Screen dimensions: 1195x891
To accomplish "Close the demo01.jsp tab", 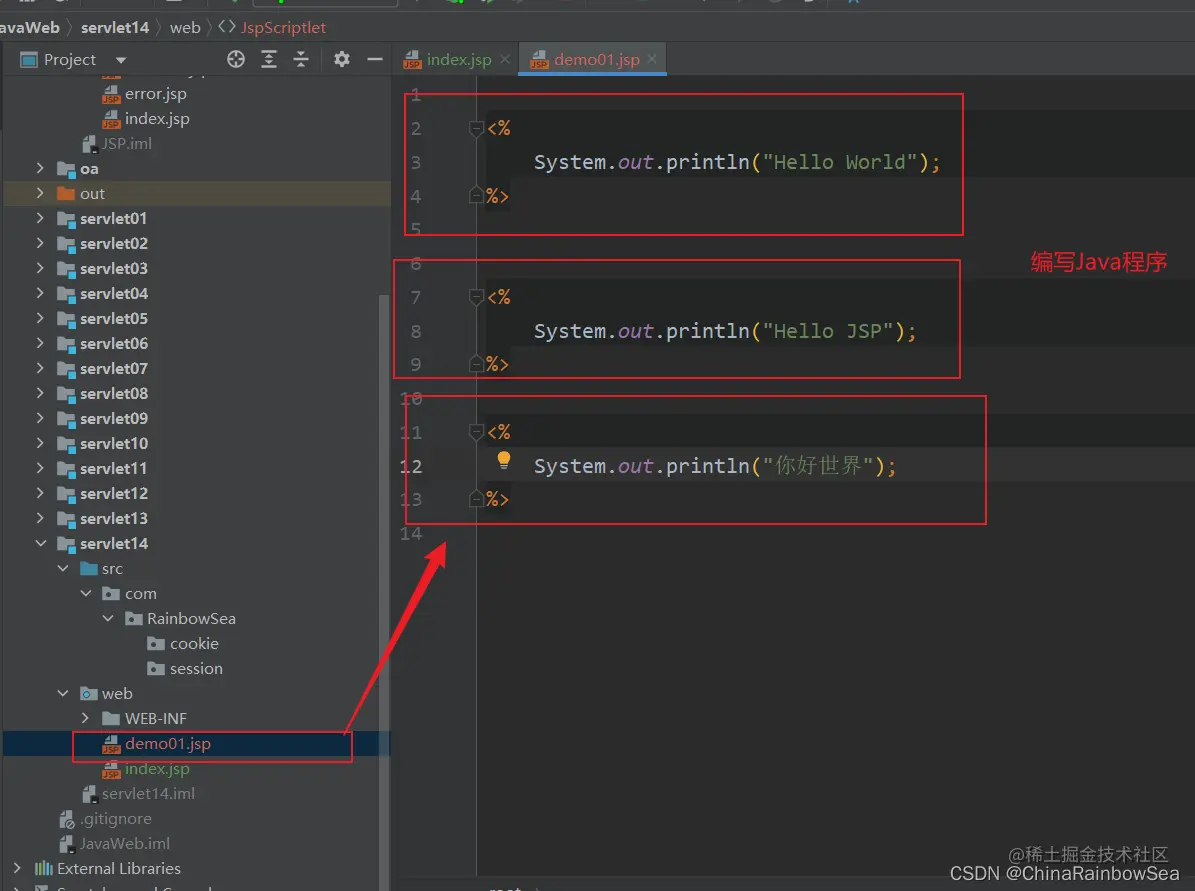I will point(652,59).
